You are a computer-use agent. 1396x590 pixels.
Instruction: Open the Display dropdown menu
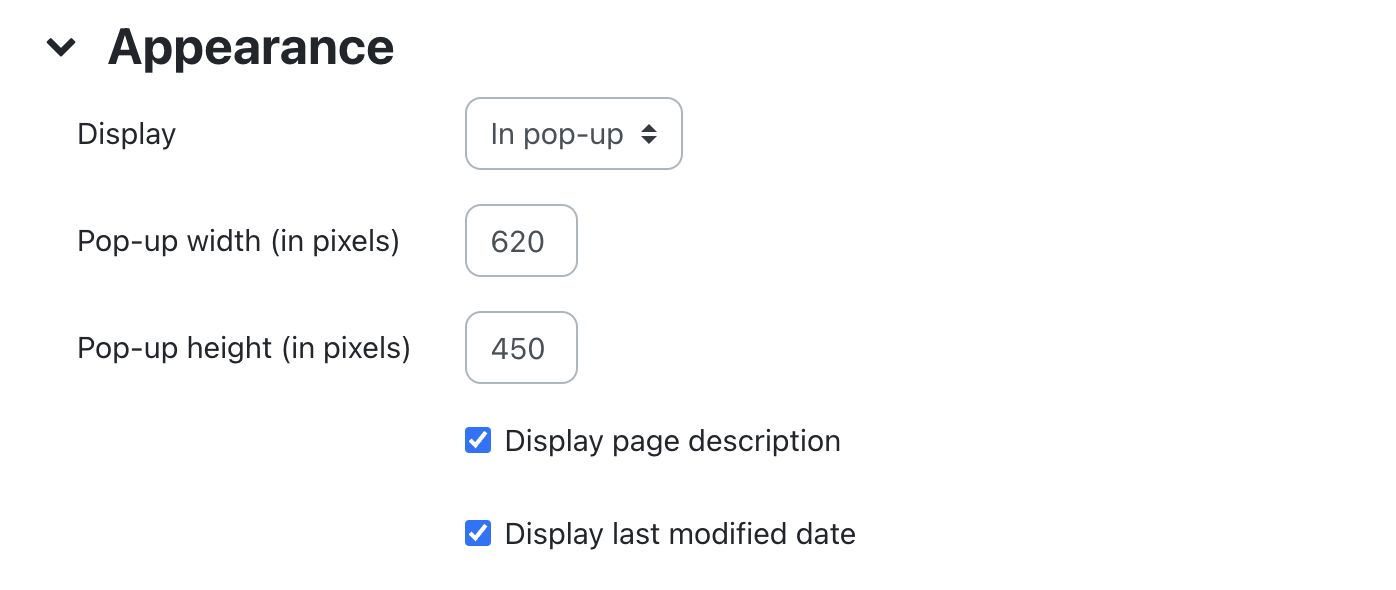(573, 134)
